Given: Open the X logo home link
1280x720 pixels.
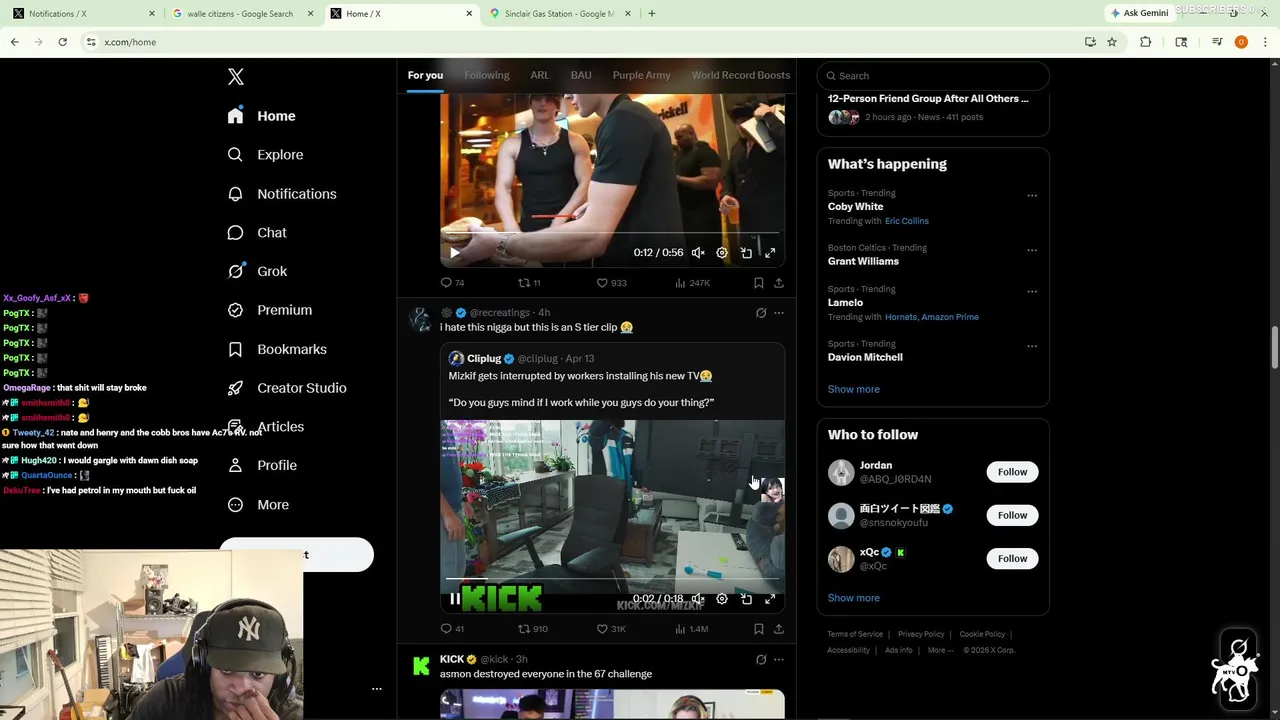Looking at the screenshot, I should 236,77.
